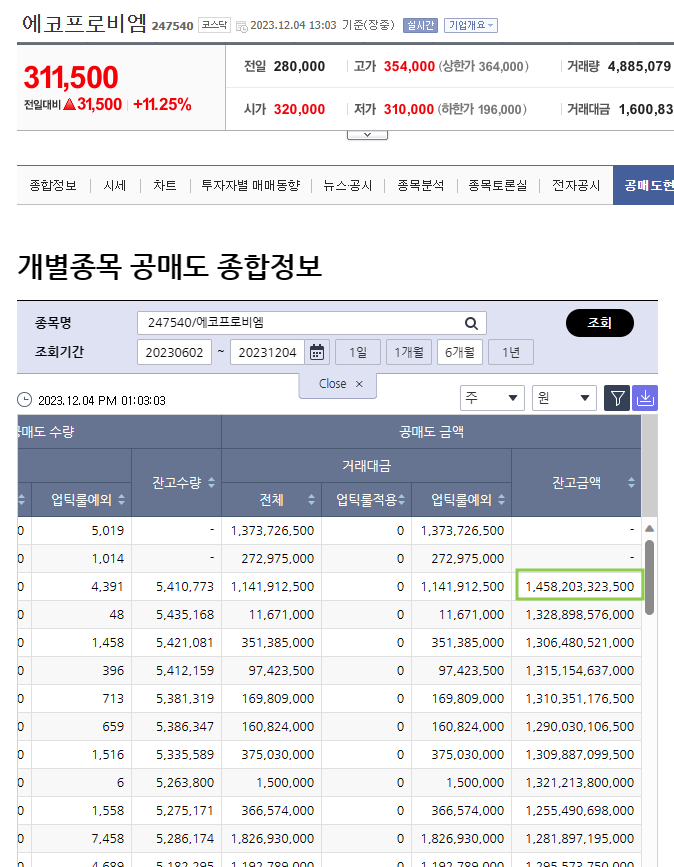
Task: Click the black 조회 button
Action: (599, 323)
